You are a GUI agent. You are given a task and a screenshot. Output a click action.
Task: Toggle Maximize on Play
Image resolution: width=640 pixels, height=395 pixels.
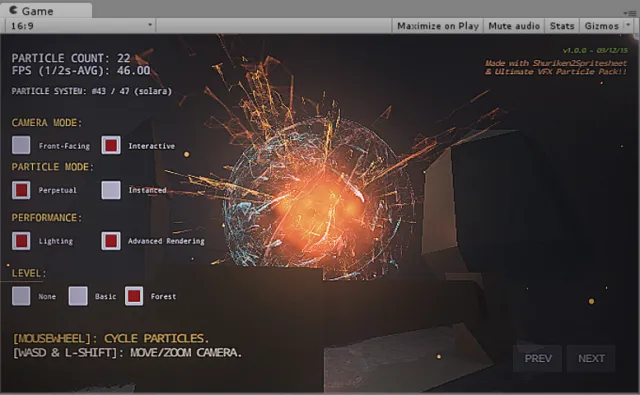coord(438,26)
